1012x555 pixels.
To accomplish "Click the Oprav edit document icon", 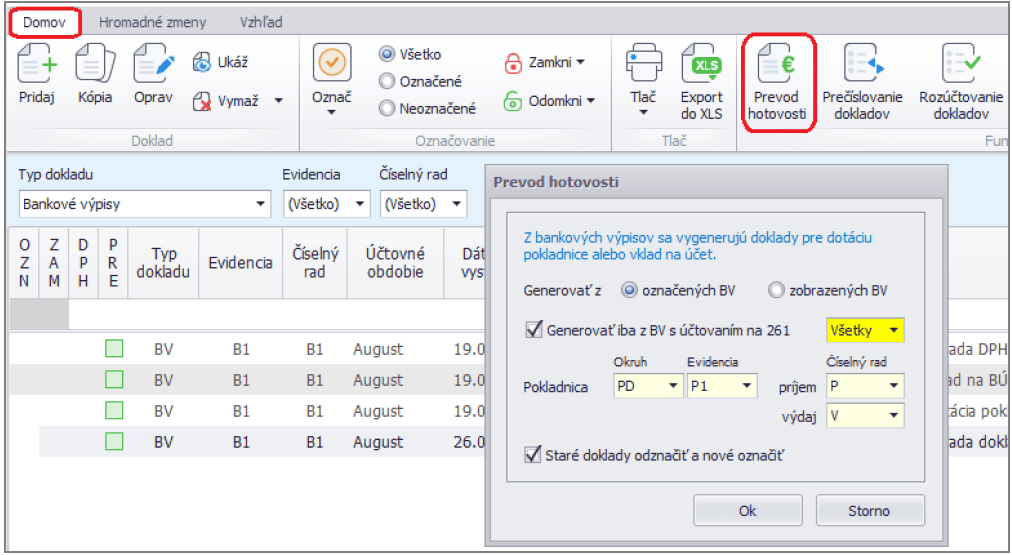I will (154, 67).
